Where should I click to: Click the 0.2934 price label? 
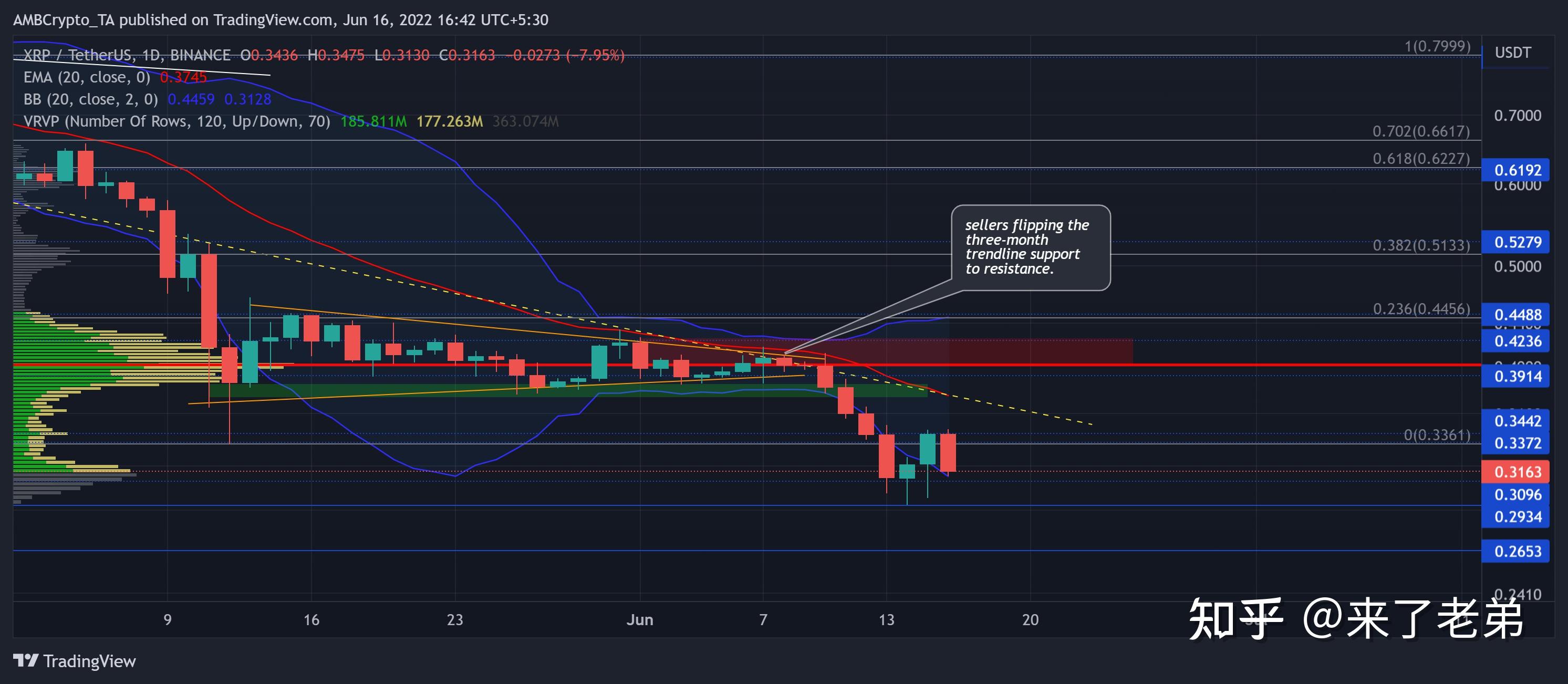click(1515, 516)
